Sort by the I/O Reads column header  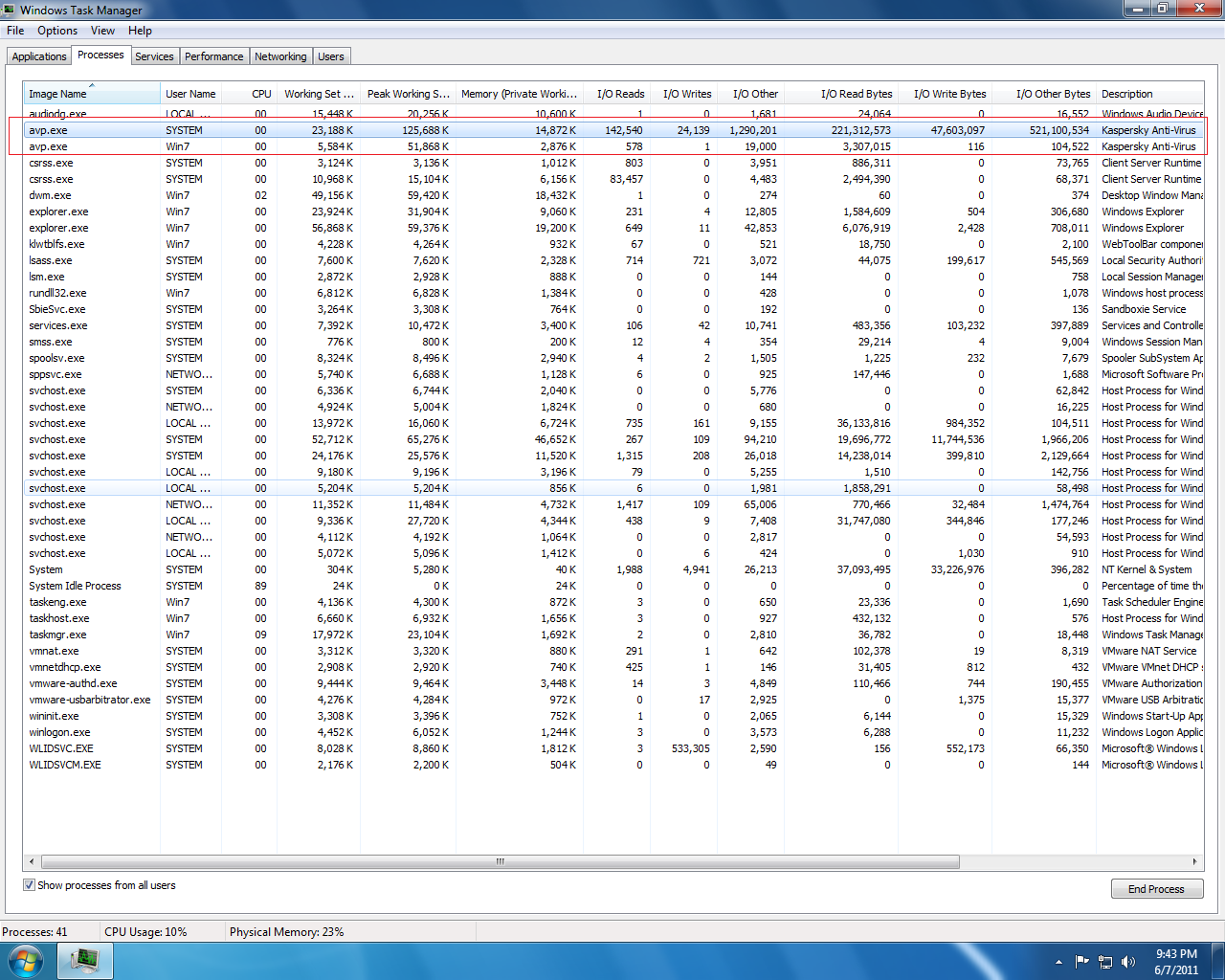coord(616,94)
